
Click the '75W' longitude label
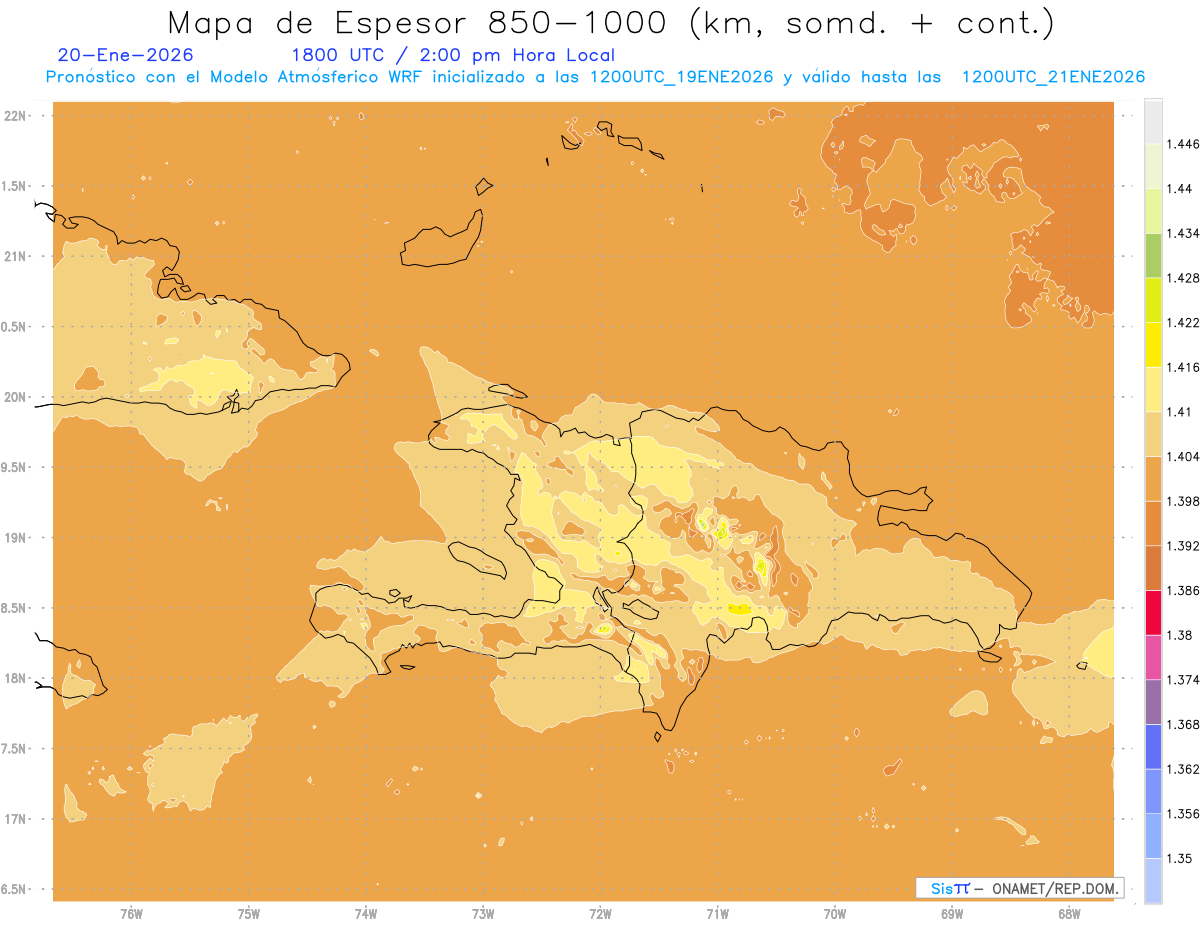tap(248, 913)
